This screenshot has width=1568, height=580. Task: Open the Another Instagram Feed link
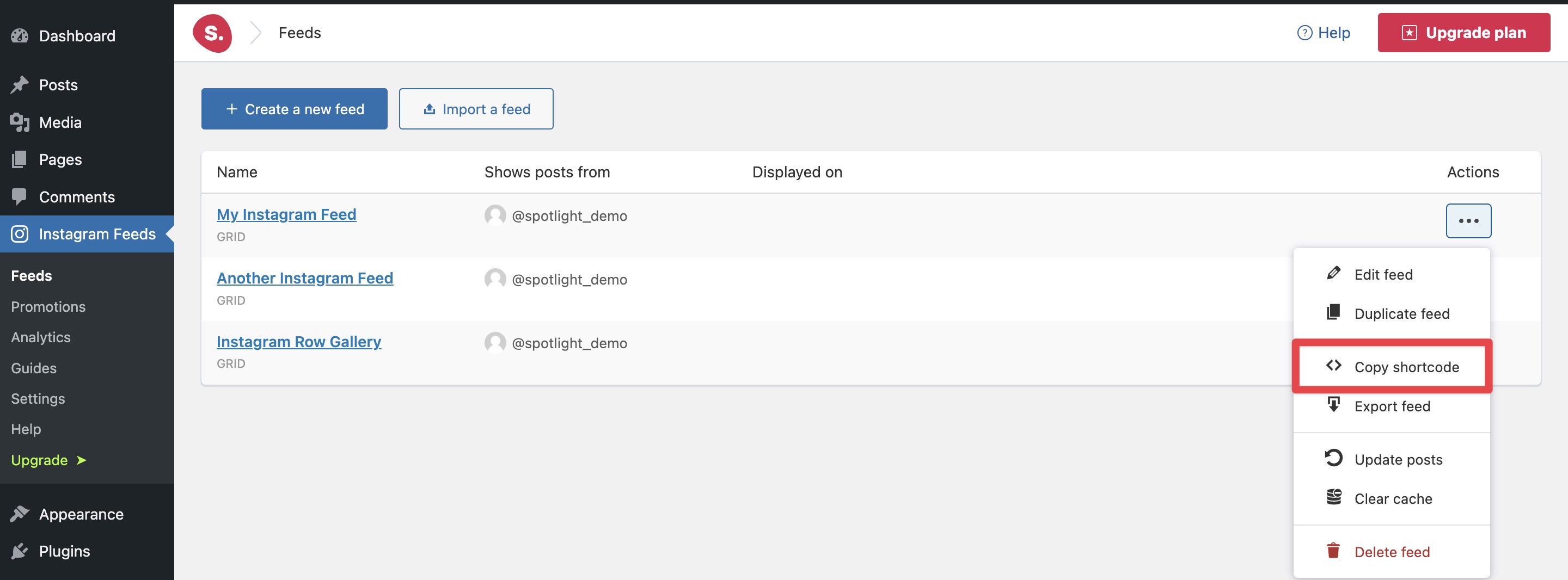[305, 278]
